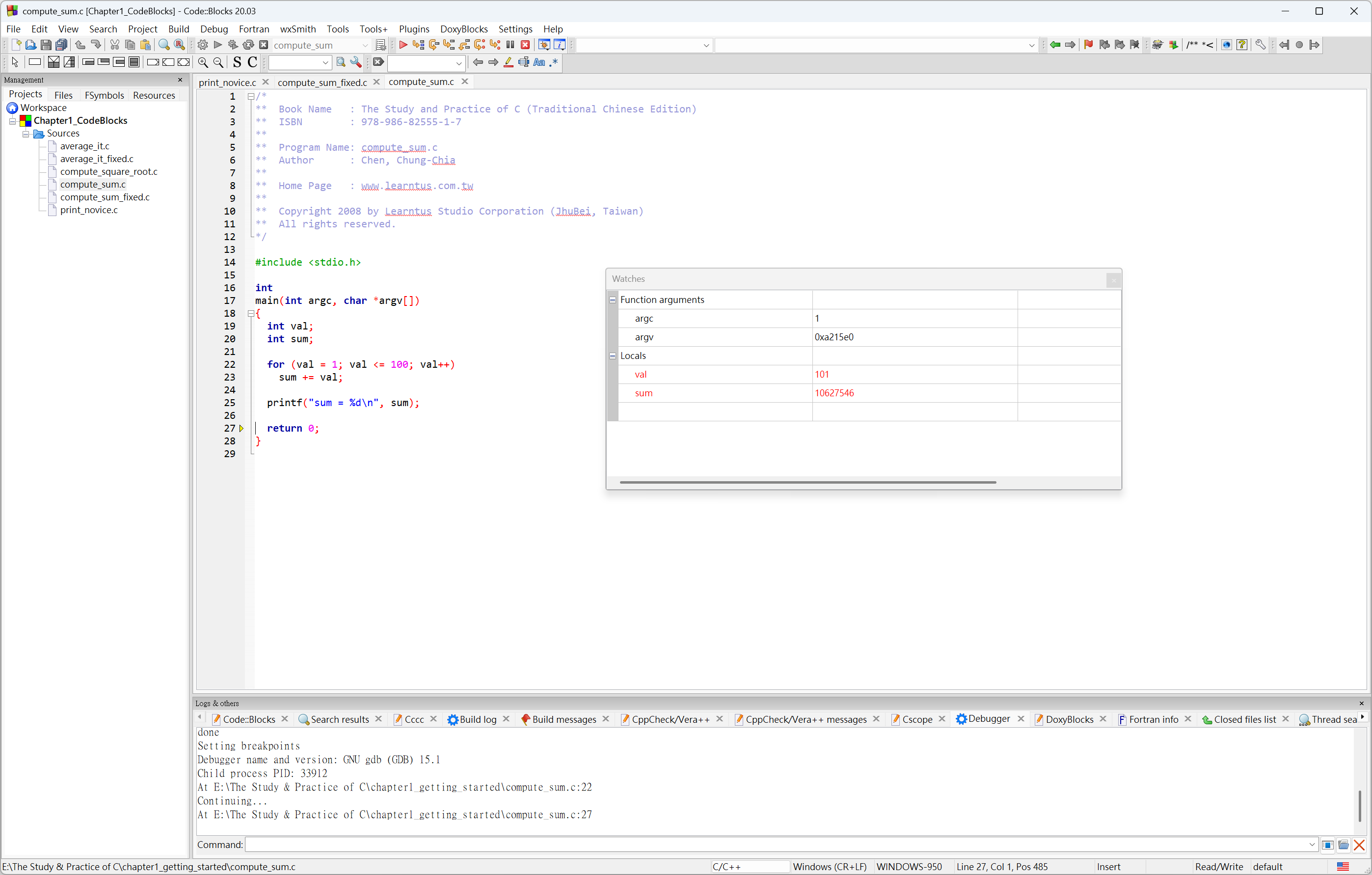Click the Break debugger pause icon
1372x875 pixels.
point(511,45)
